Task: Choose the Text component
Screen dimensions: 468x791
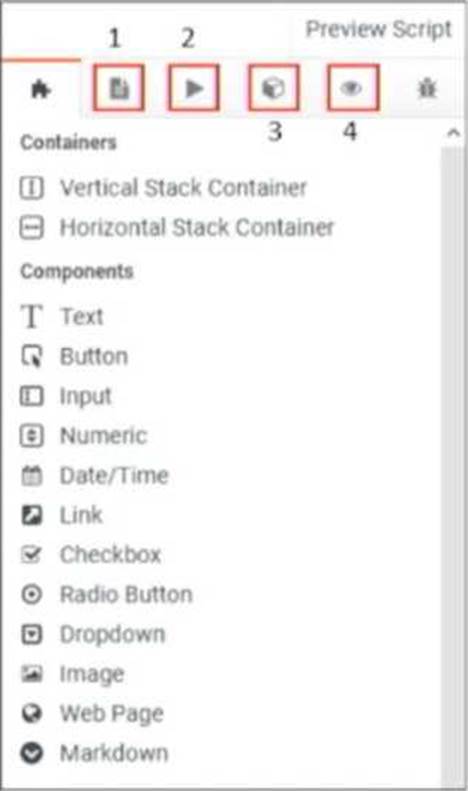Action: coord(62,317)
